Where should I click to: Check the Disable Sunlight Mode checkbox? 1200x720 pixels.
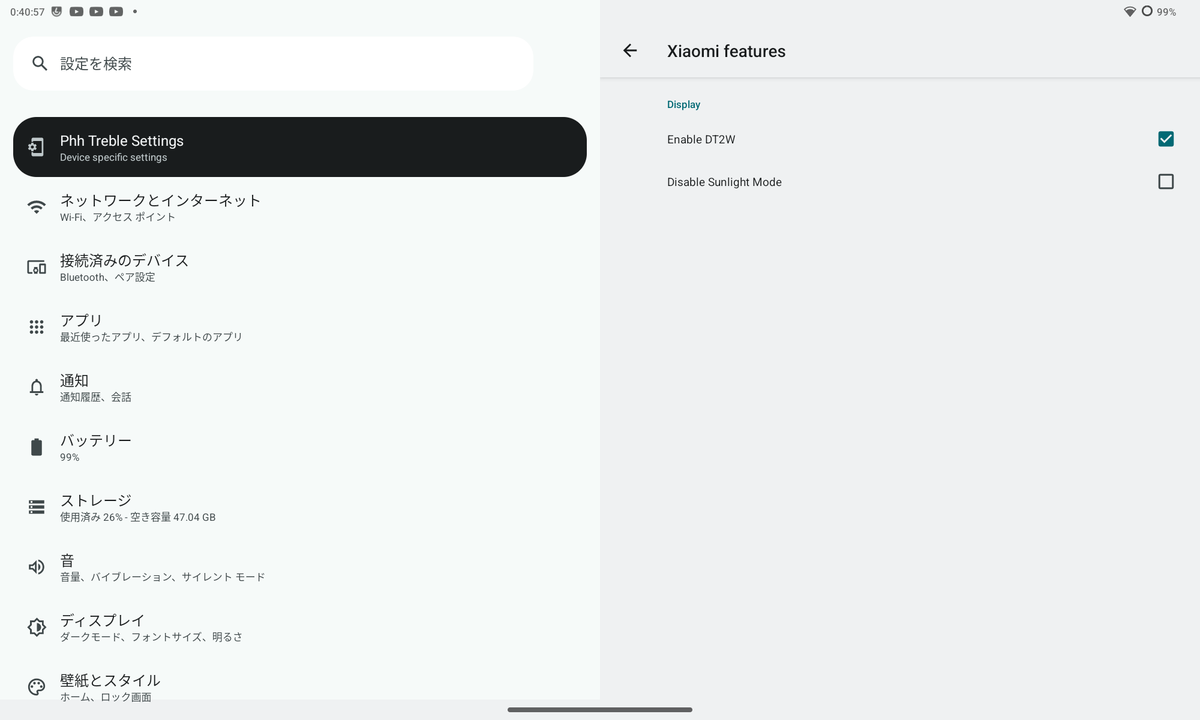1166,182
